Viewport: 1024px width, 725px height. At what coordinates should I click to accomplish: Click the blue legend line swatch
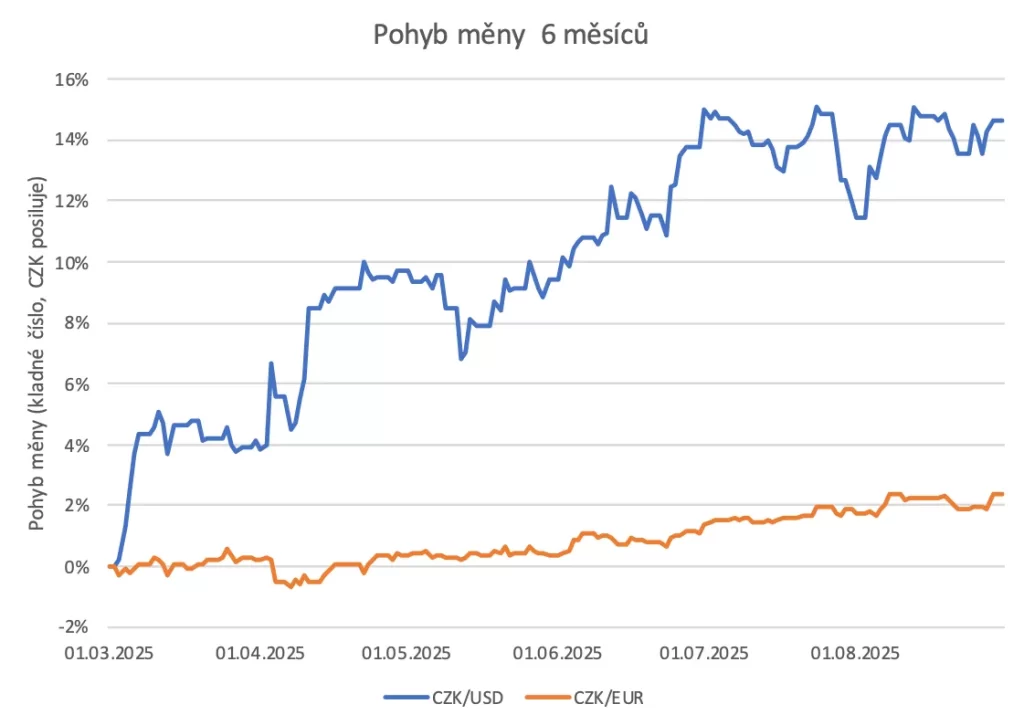tap(404, 697)
